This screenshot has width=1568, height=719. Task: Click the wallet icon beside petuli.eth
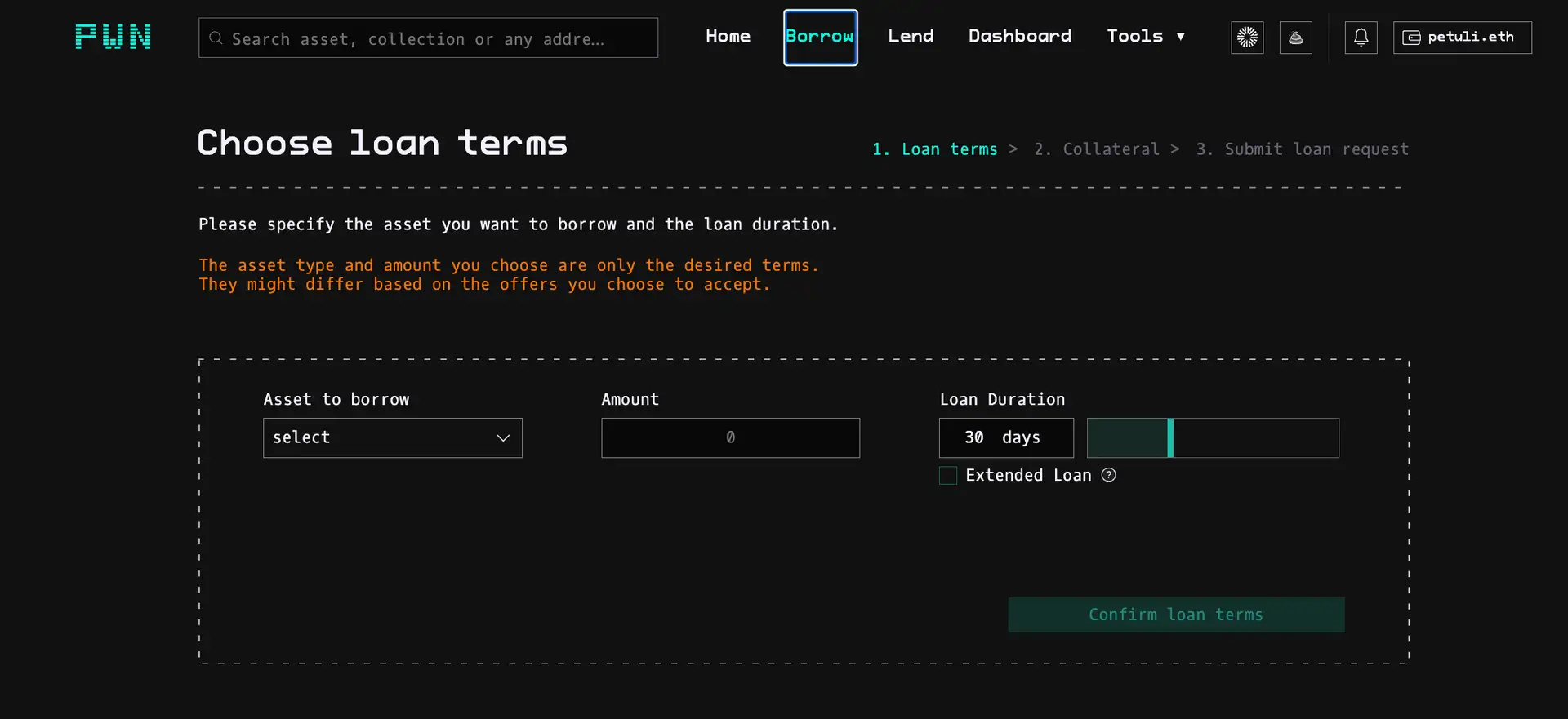coord(1411,38)
